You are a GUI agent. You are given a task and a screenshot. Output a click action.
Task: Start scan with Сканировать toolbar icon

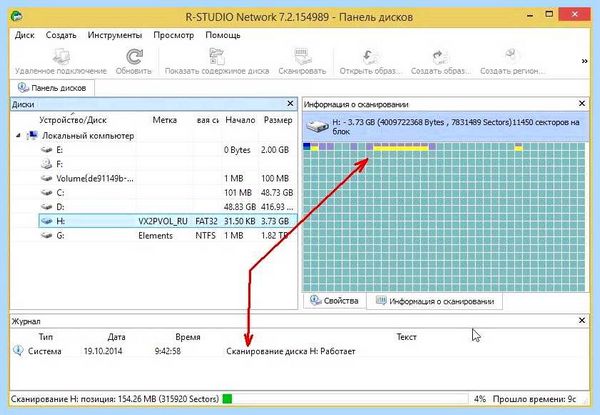point(302,57)
